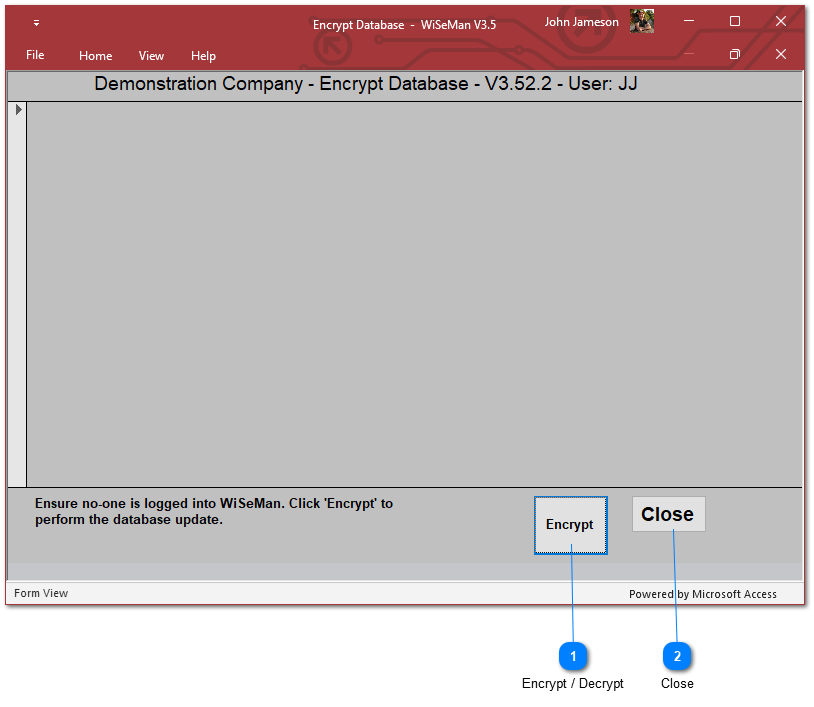
Task: Restore down the inner form window
Action: click(735, 54)
